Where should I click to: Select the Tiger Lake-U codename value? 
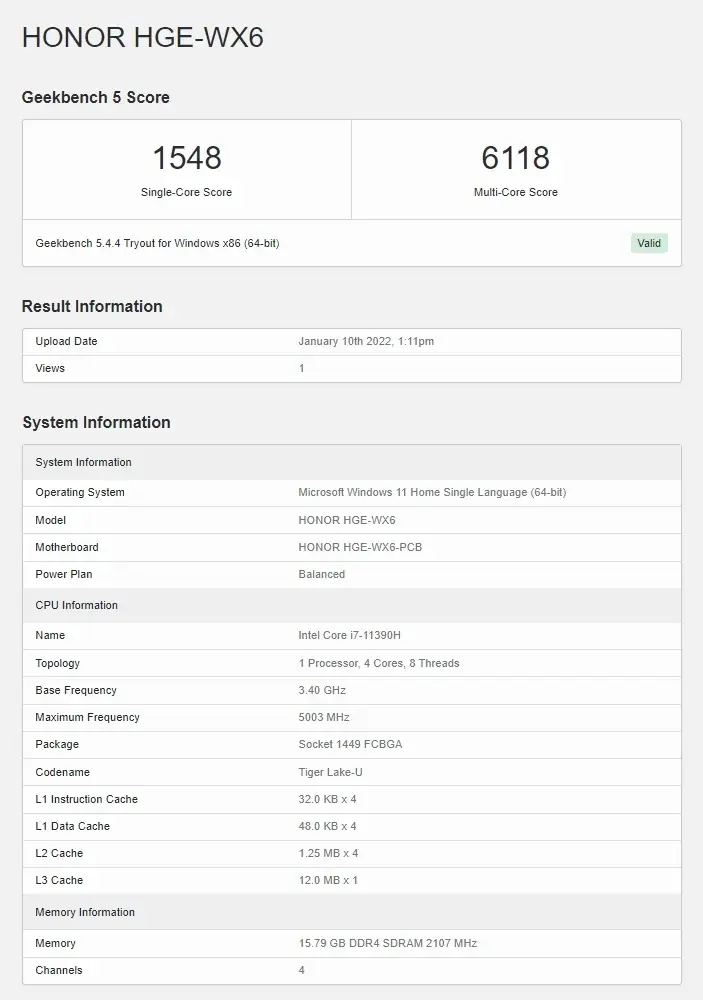pyautogui.click(x=330, y=772)
